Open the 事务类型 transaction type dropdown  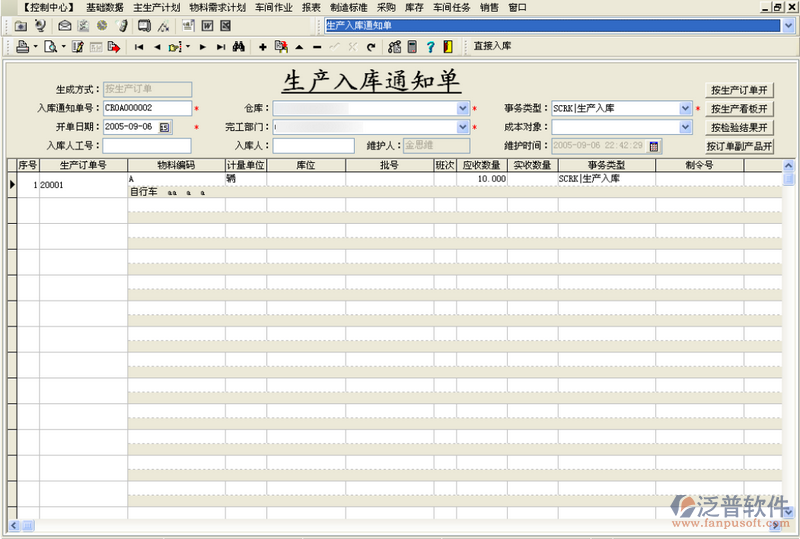point(685,108)
